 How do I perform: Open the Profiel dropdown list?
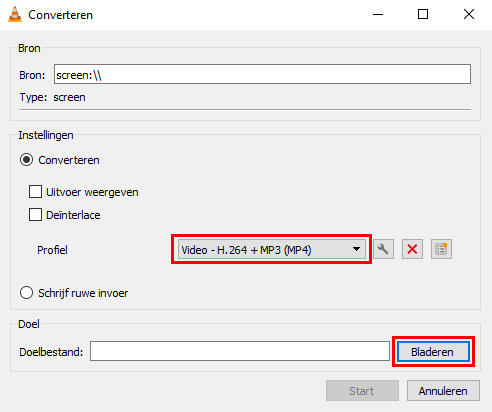coord(271,249)
